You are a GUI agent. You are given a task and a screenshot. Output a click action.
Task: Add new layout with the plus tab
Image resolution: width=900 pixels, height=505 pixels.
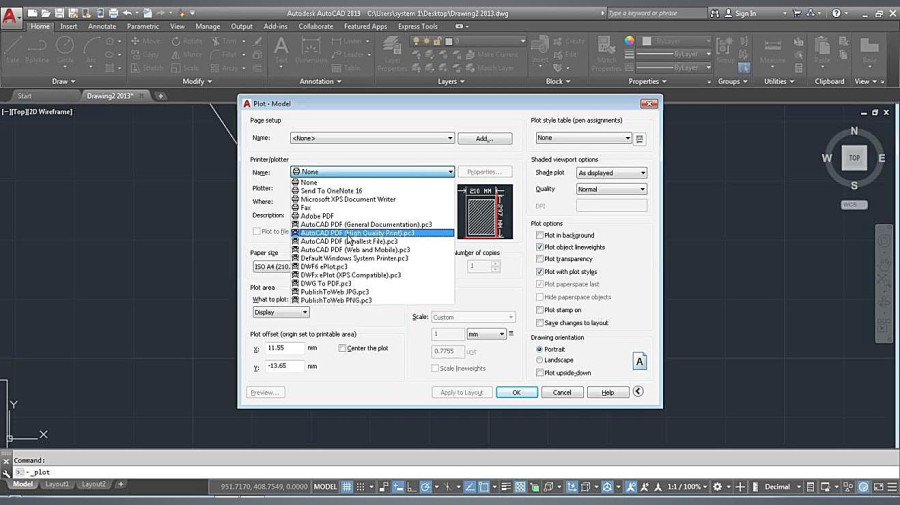click(x=121, y=484)
